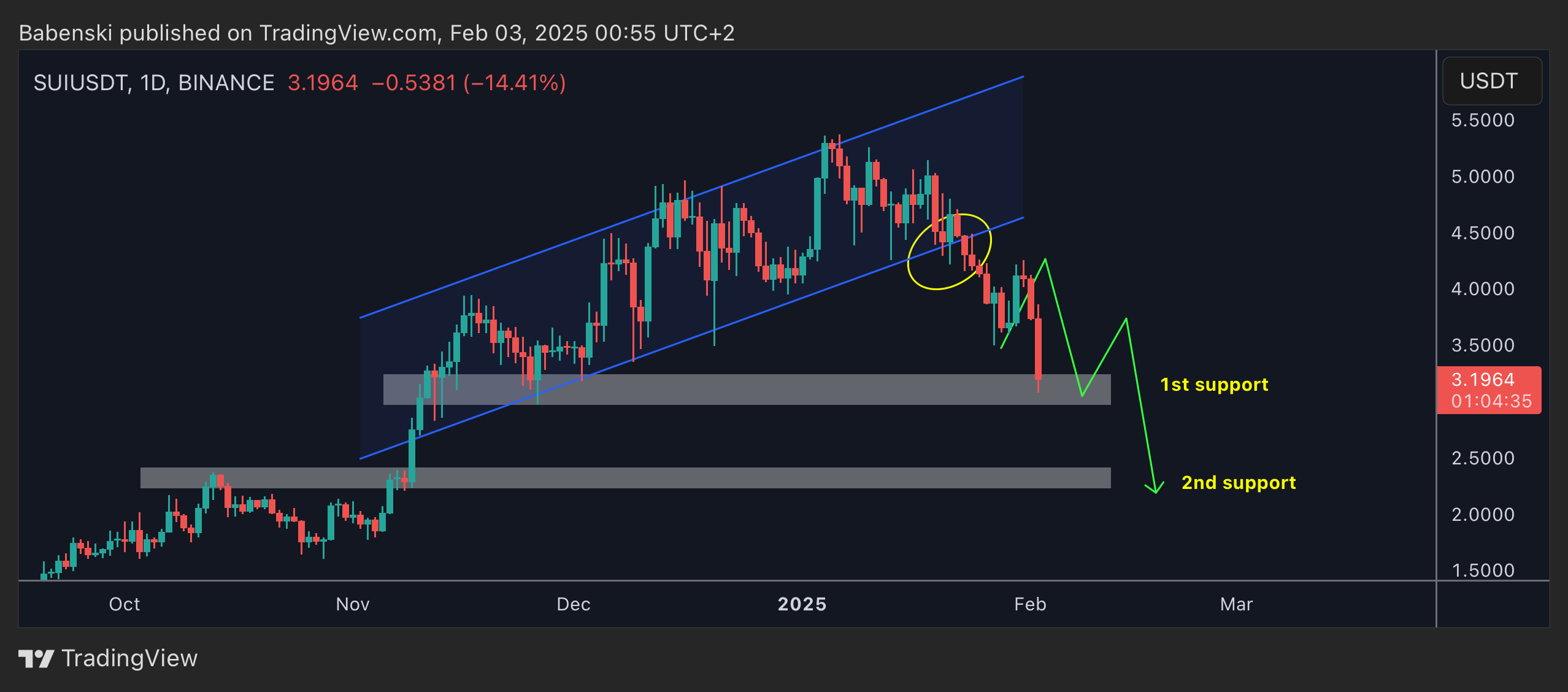Click the 2025 label on time axis

pos(802,604)
